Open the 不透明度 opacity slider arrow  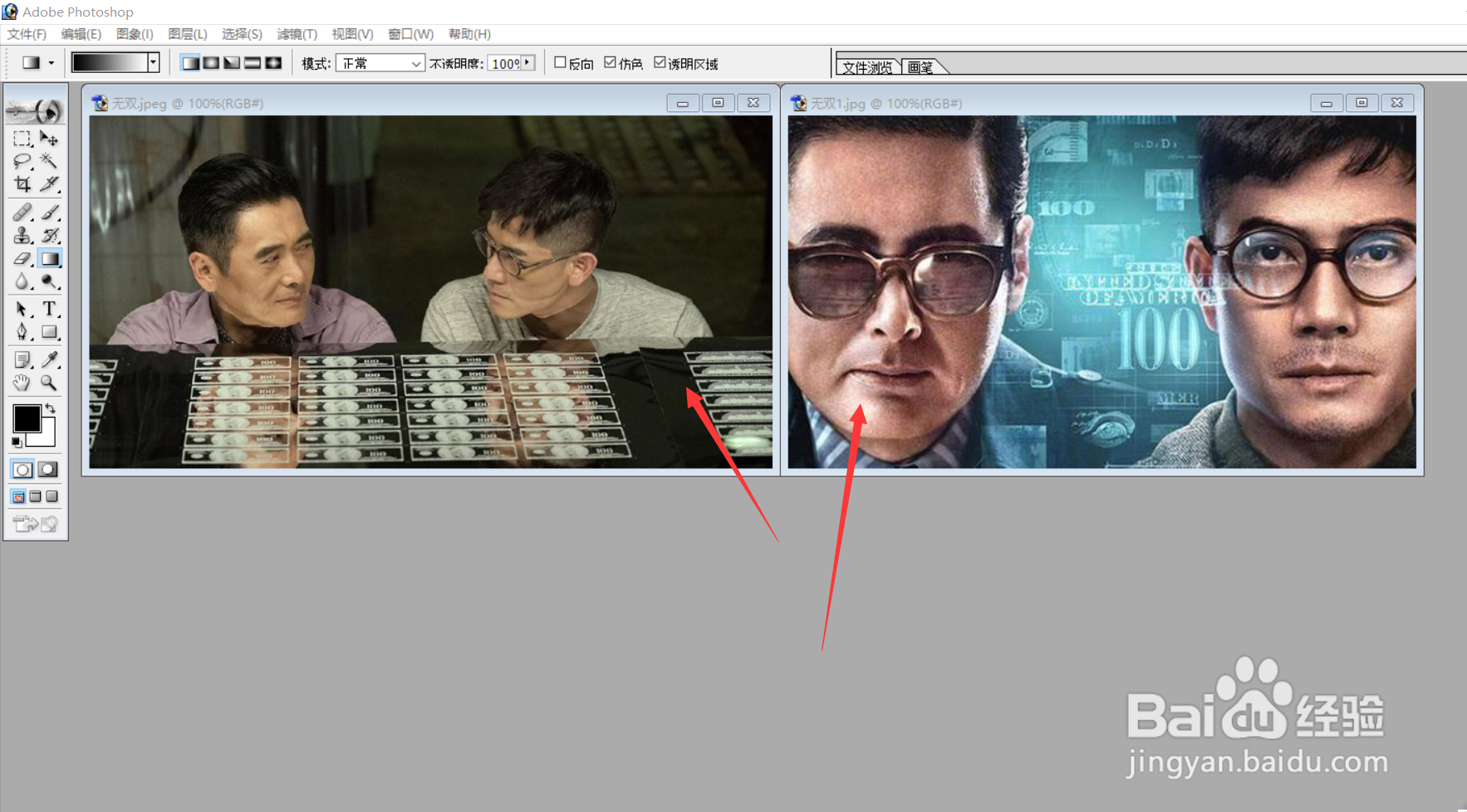pyautogui.click(x=527, y=62)
